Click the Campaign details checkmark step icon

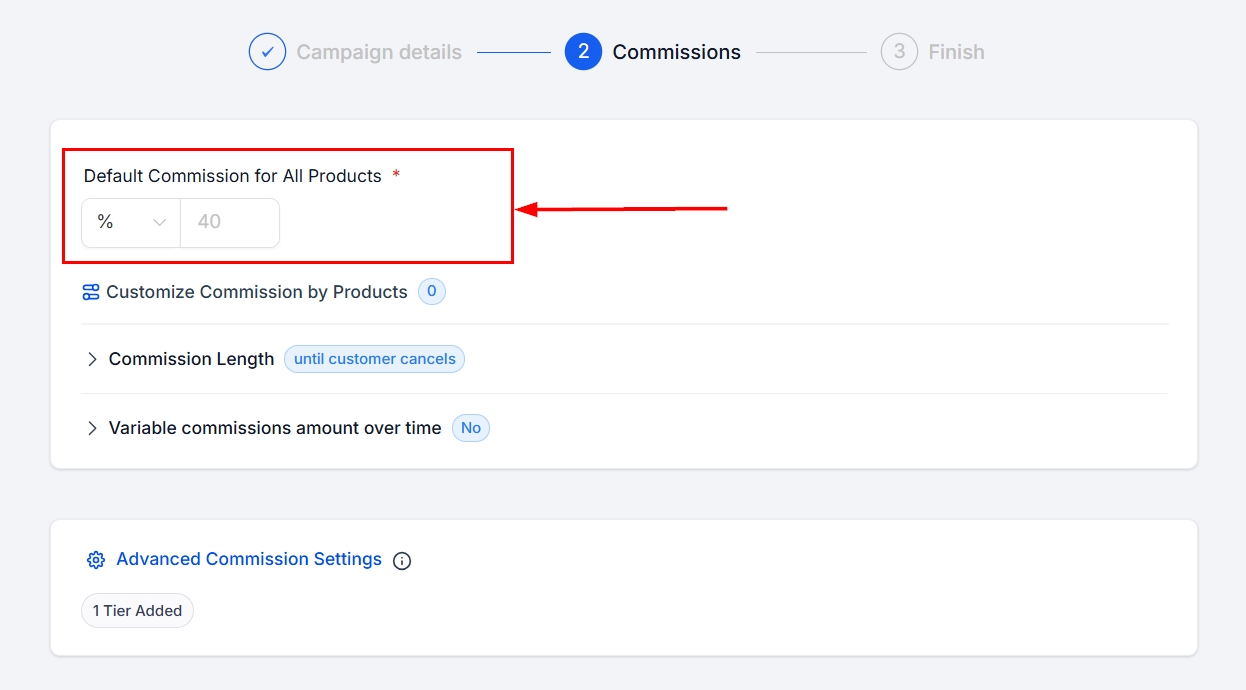pyautogui.click(x=267, y=52)
